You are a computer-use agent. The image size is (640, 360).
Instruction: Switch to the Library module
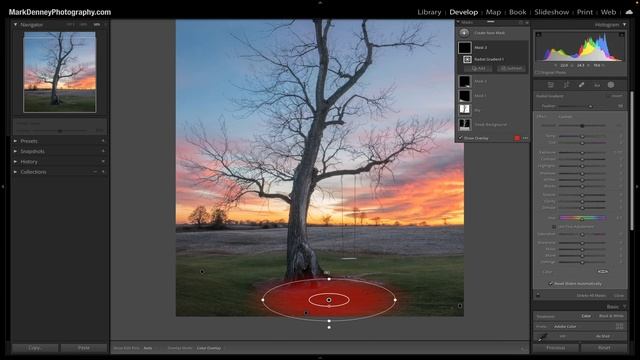point(429,12)
